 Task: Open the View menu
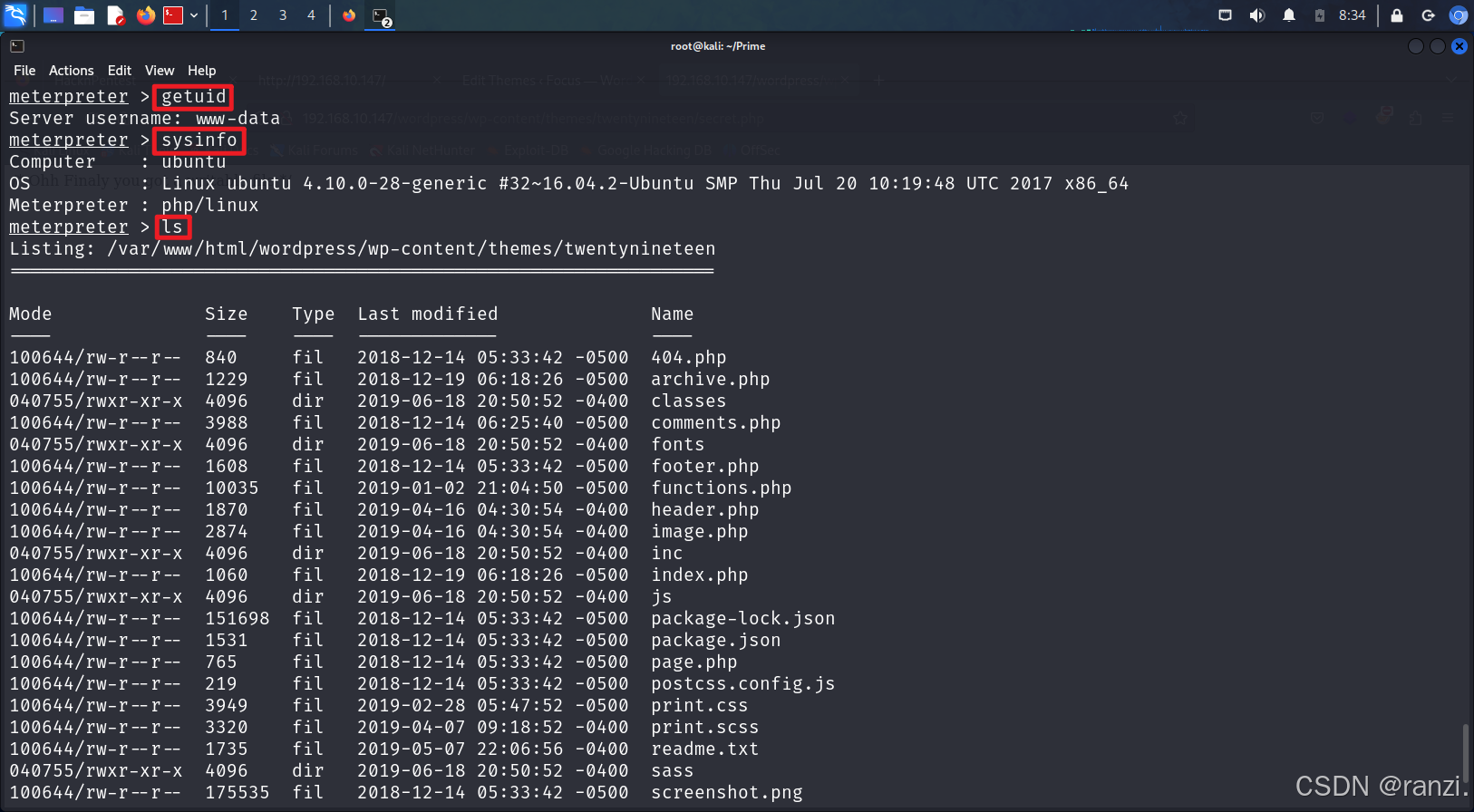click(160, 71)
